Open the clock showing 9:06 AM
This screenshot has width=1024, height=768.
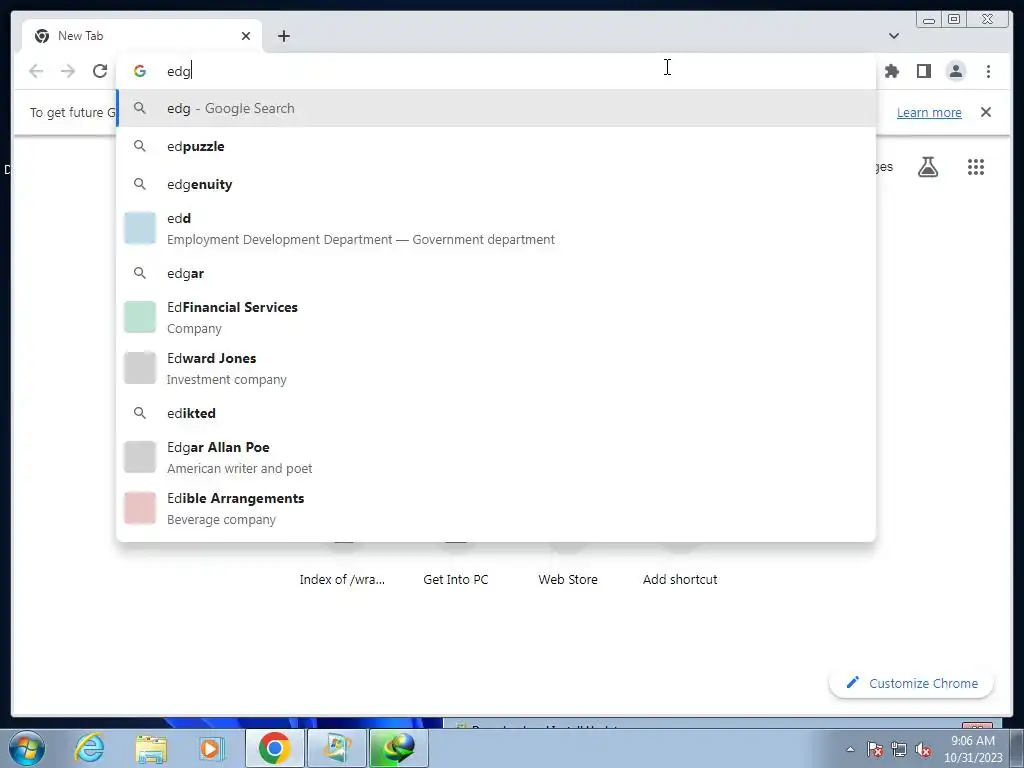973,749
